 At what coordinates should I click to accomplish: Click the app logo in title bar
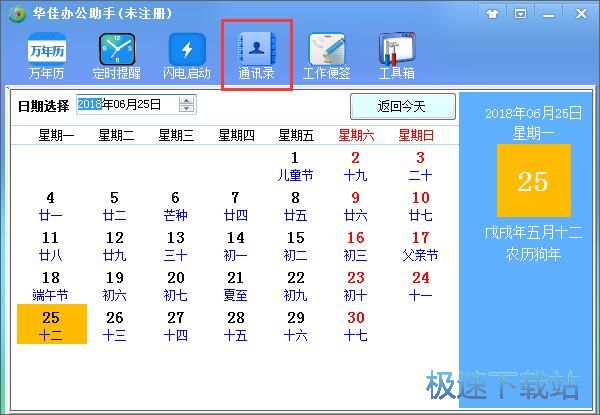(17, 14)
